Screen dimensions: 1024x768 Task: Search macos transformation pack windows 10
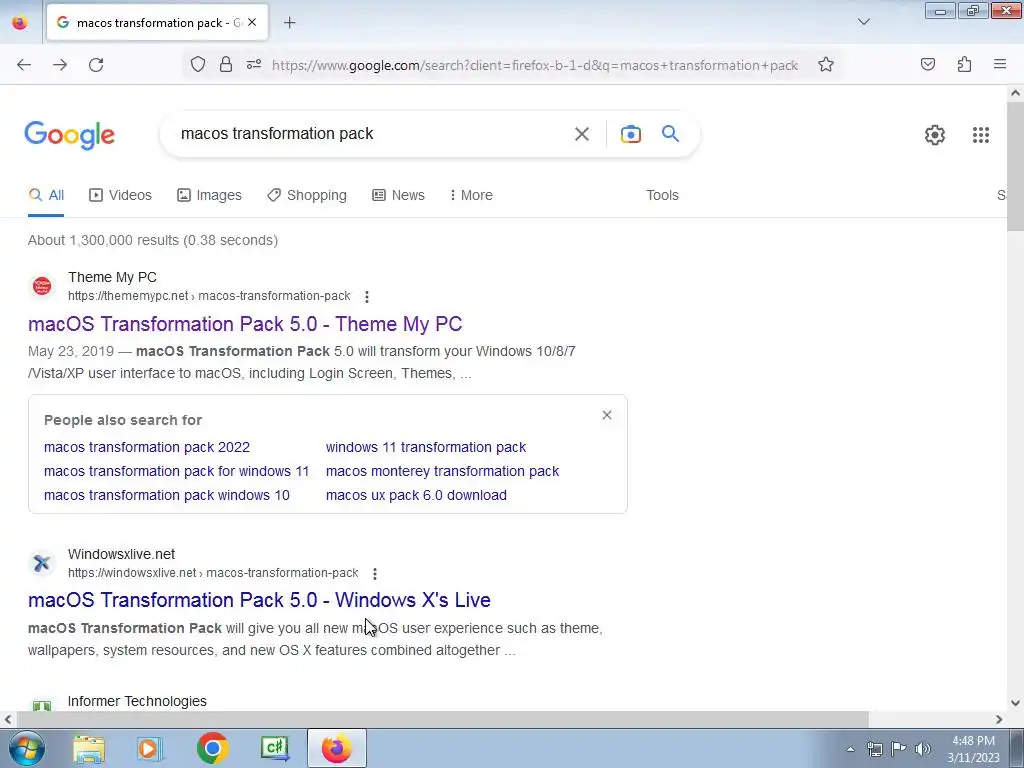pyautogui.click(x=167, y=495)
